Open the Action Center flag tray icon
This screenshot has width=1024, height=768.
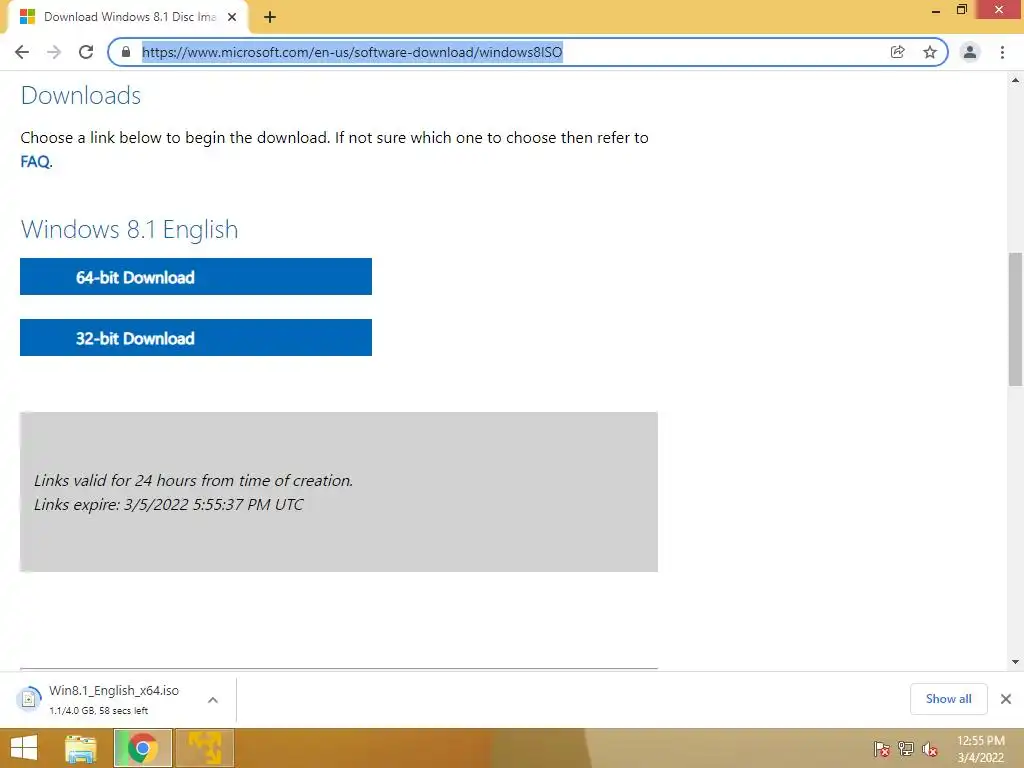pyautogui.click(x=882, y=749)
